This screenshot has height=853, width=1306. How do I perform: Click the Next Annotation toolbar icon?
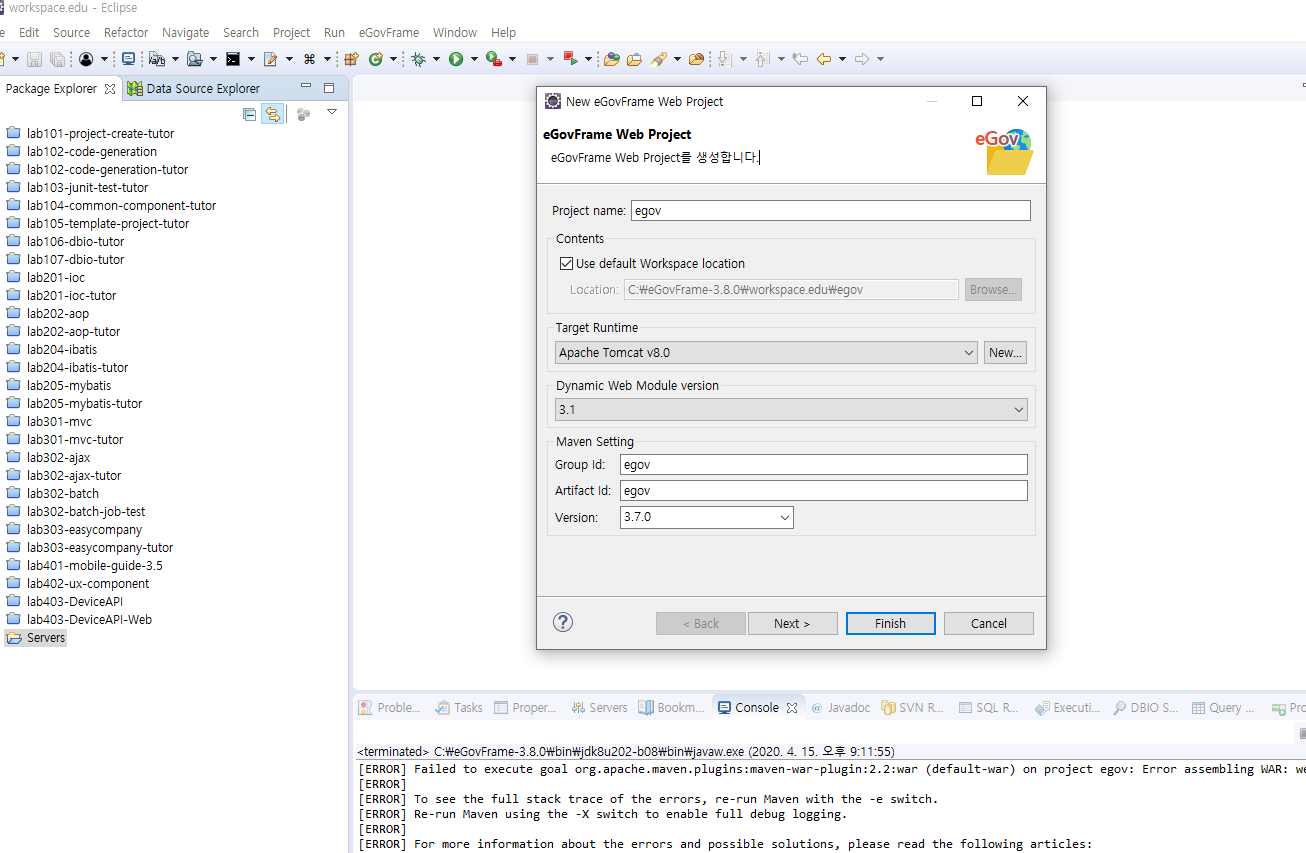point(725,59)
